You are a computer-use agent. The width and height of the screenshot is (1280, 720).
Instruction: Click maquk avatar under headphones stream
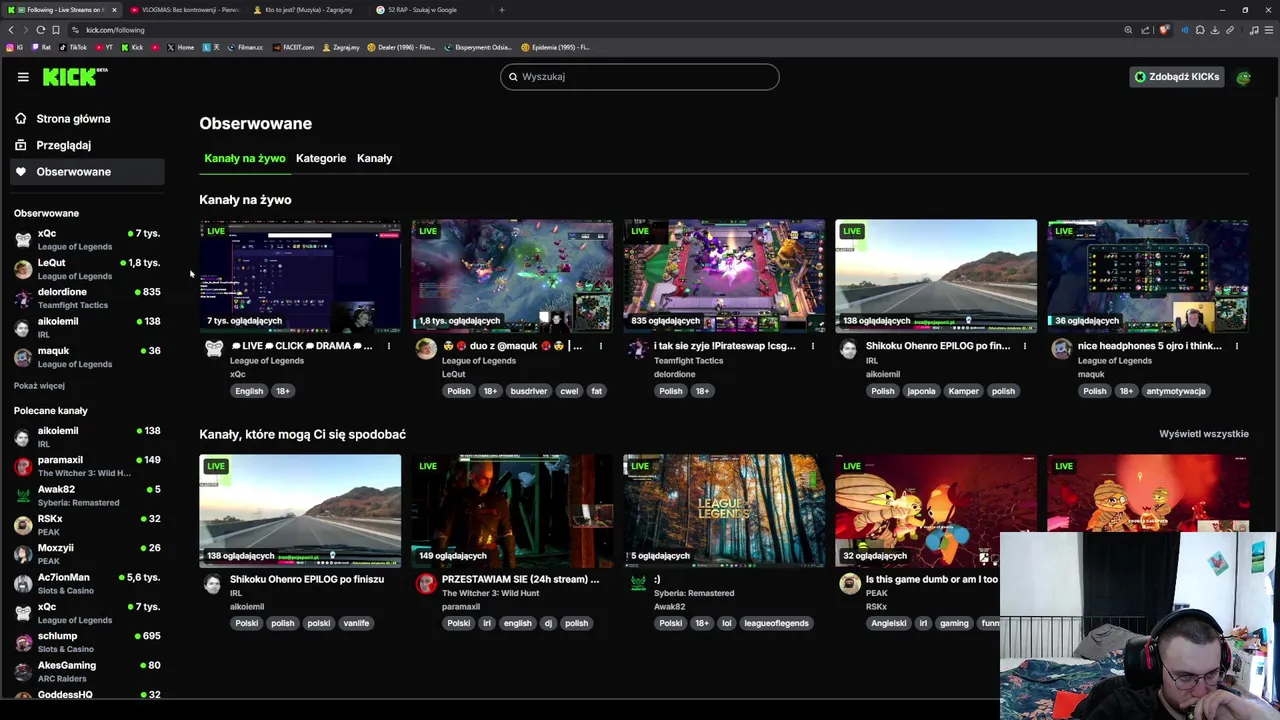pos(1062,348)
